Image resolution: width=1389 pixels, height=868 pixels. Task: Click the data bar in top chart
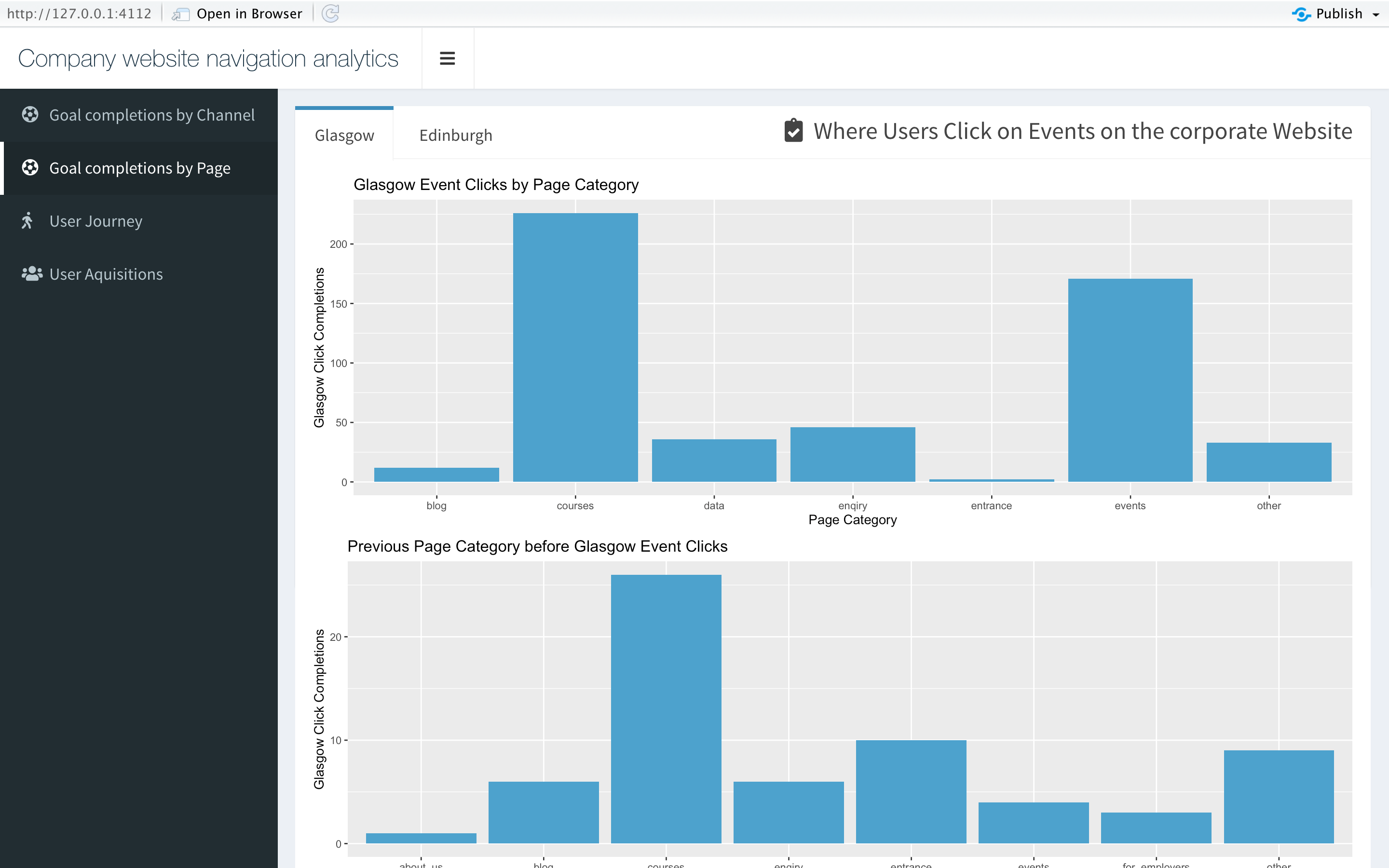(714, 461)
